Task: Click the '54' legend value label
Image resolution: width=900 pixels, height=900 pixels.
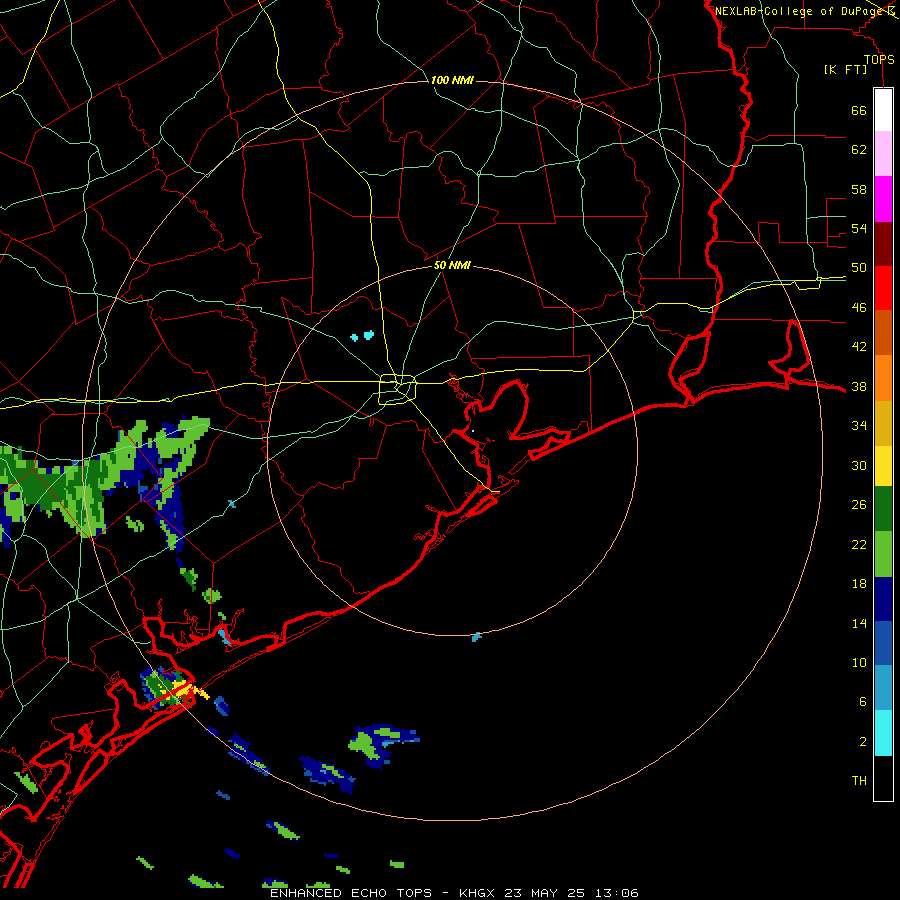Action: coord(859,228)
